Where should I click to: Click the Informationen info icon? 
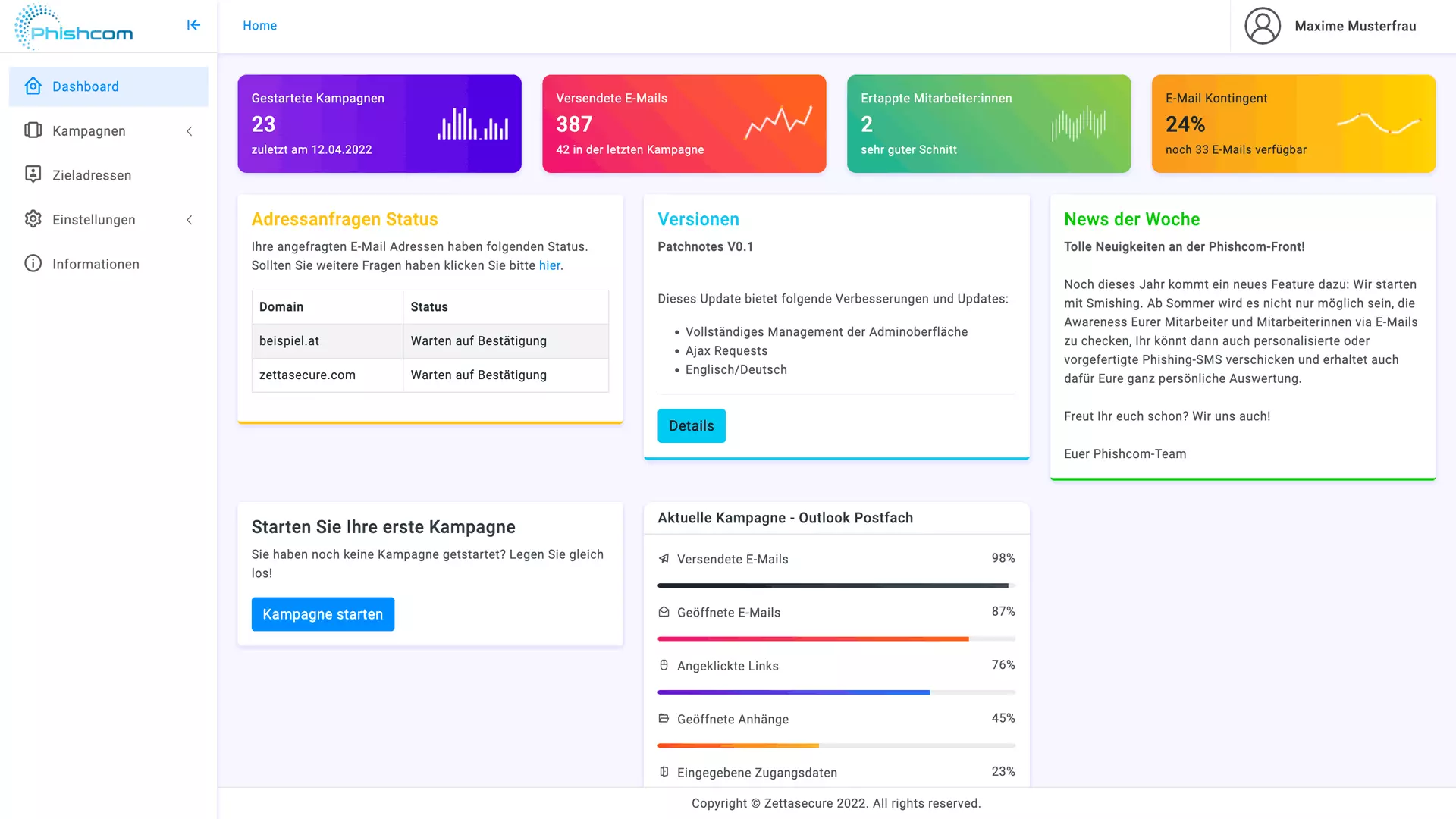pos(33,264)
